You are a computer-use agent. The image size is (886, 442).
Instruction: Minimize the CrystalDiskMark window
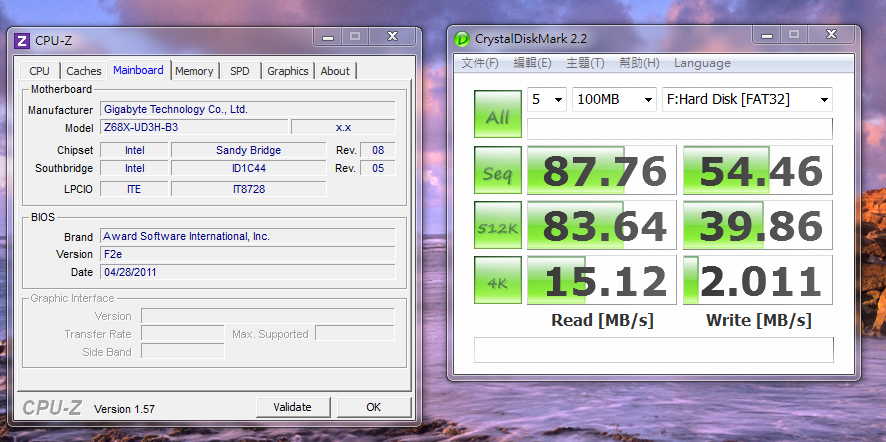[767, 34]
